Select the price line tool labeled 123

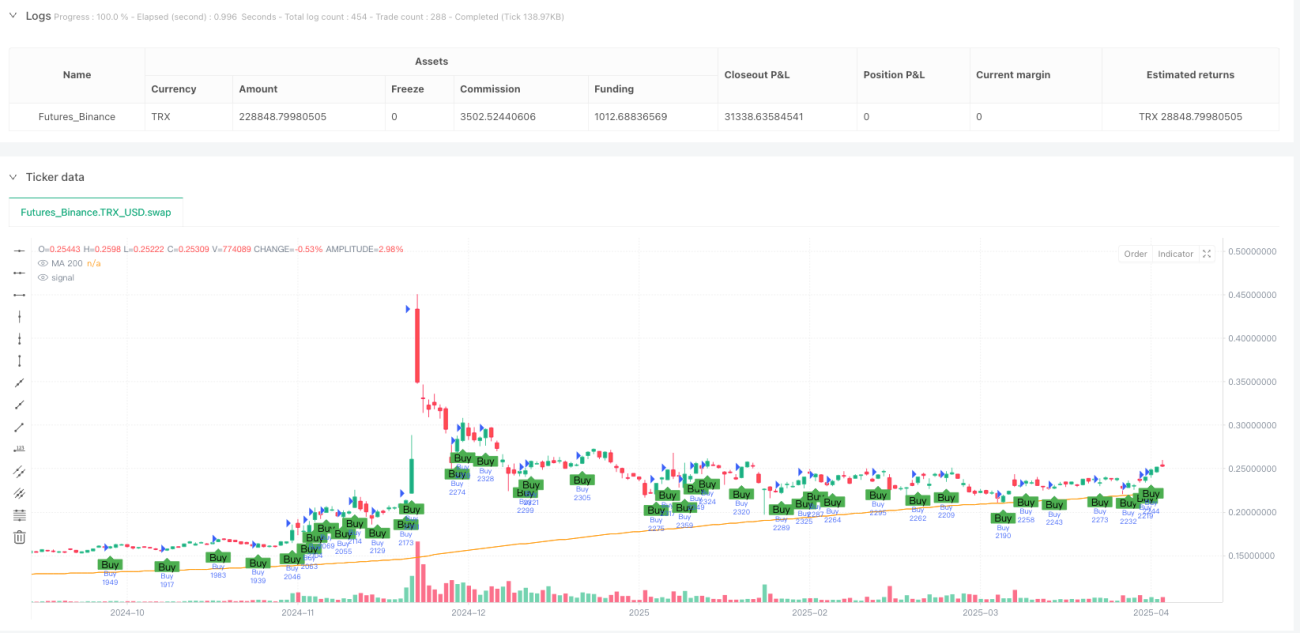19,448
